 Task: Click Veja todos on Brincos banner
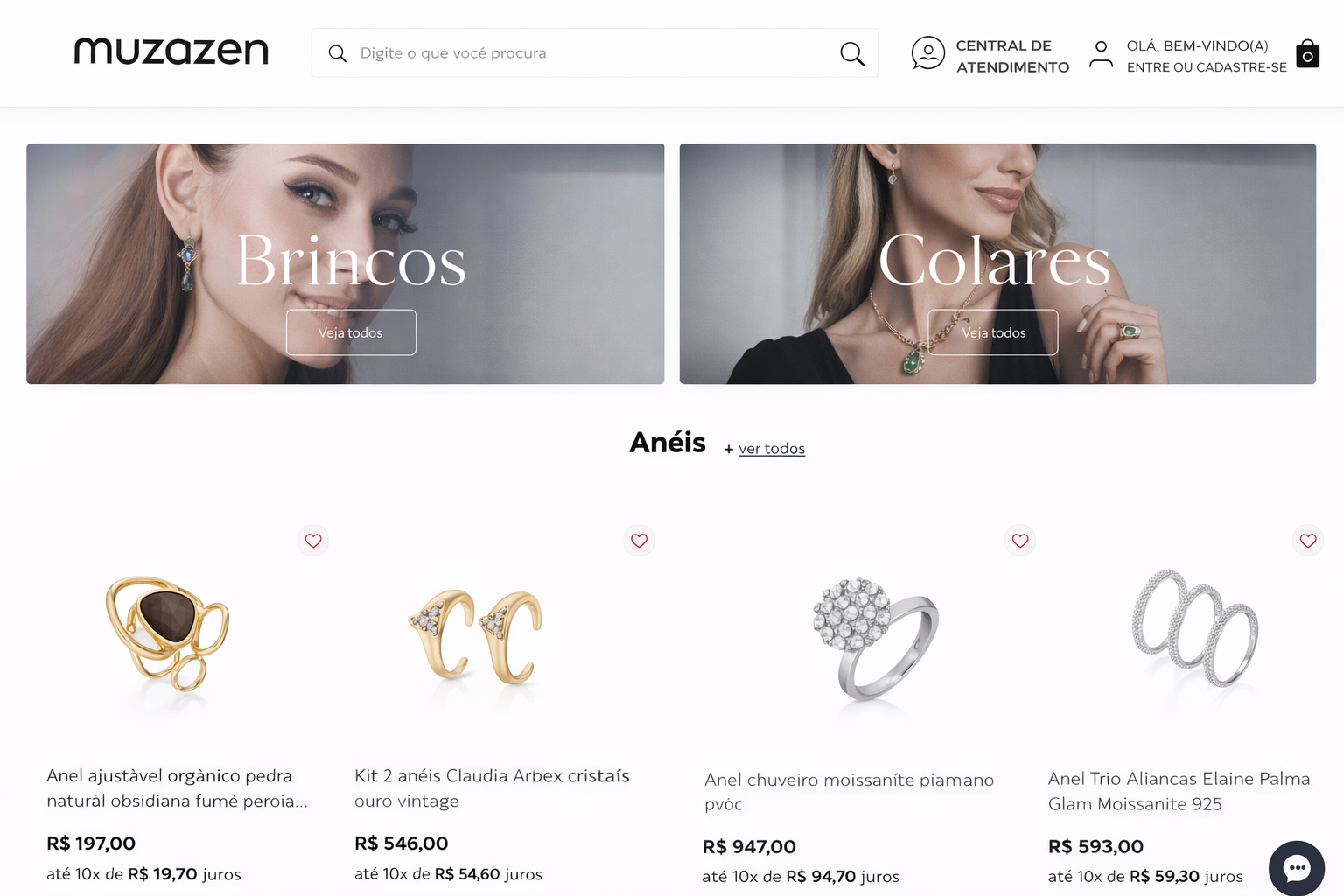pos(351,332)
